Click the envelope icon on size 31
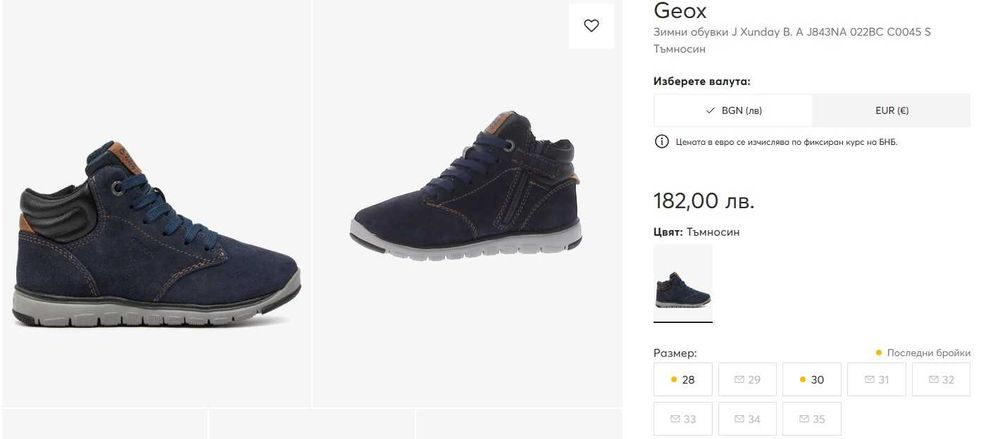 click(868, 380)
